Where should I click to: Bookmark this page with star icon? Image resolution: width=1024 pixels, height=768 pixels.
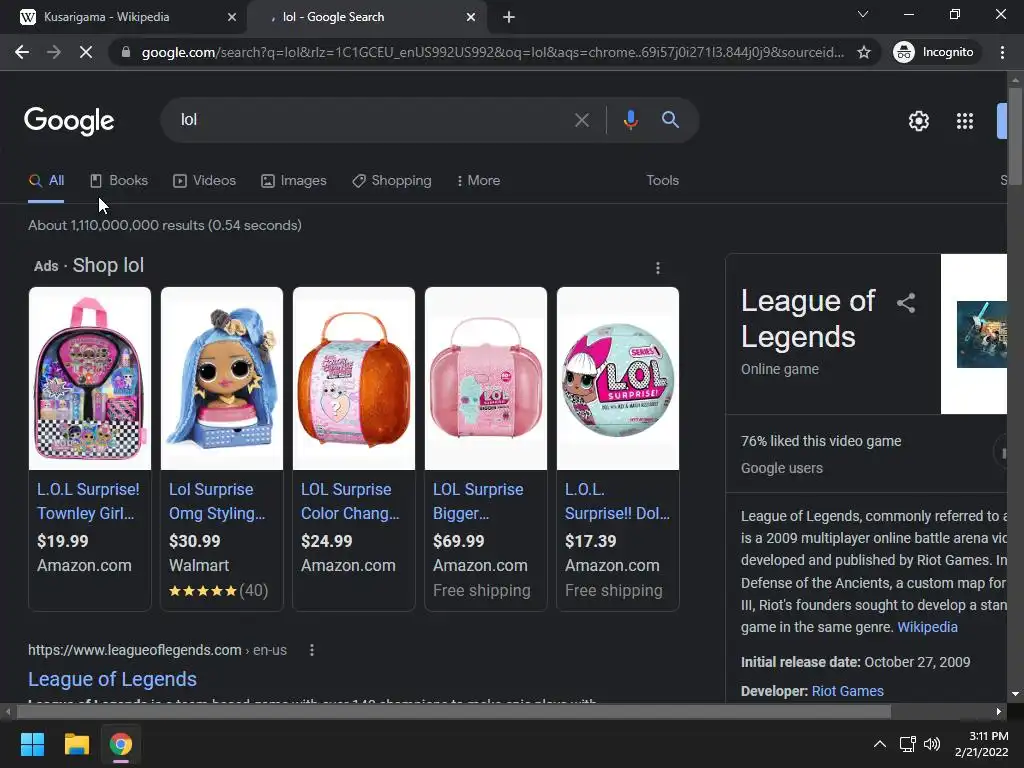863,52
